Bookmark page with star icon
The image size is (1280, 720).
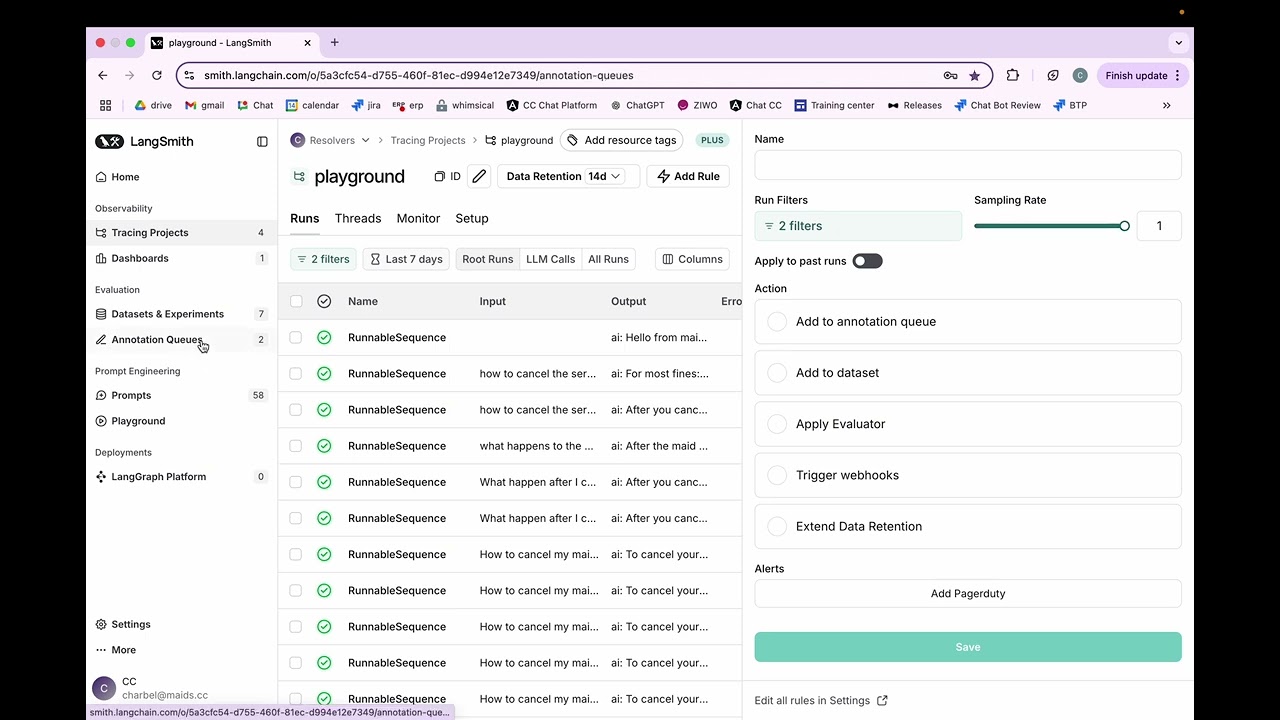975,76
